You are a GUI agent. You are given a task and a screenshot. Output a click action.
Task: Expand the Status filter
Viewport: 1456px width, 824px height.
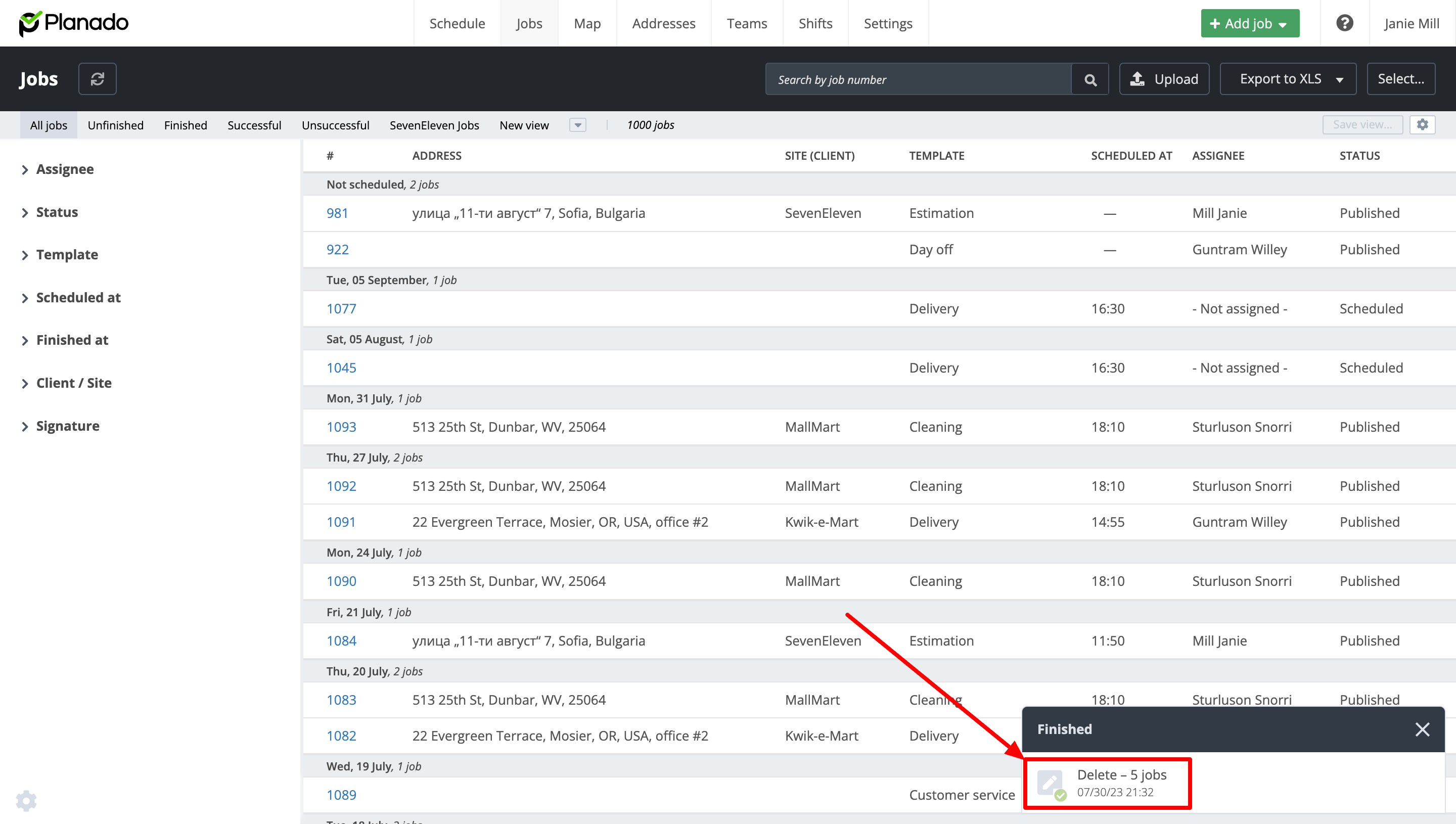[57, 212]
